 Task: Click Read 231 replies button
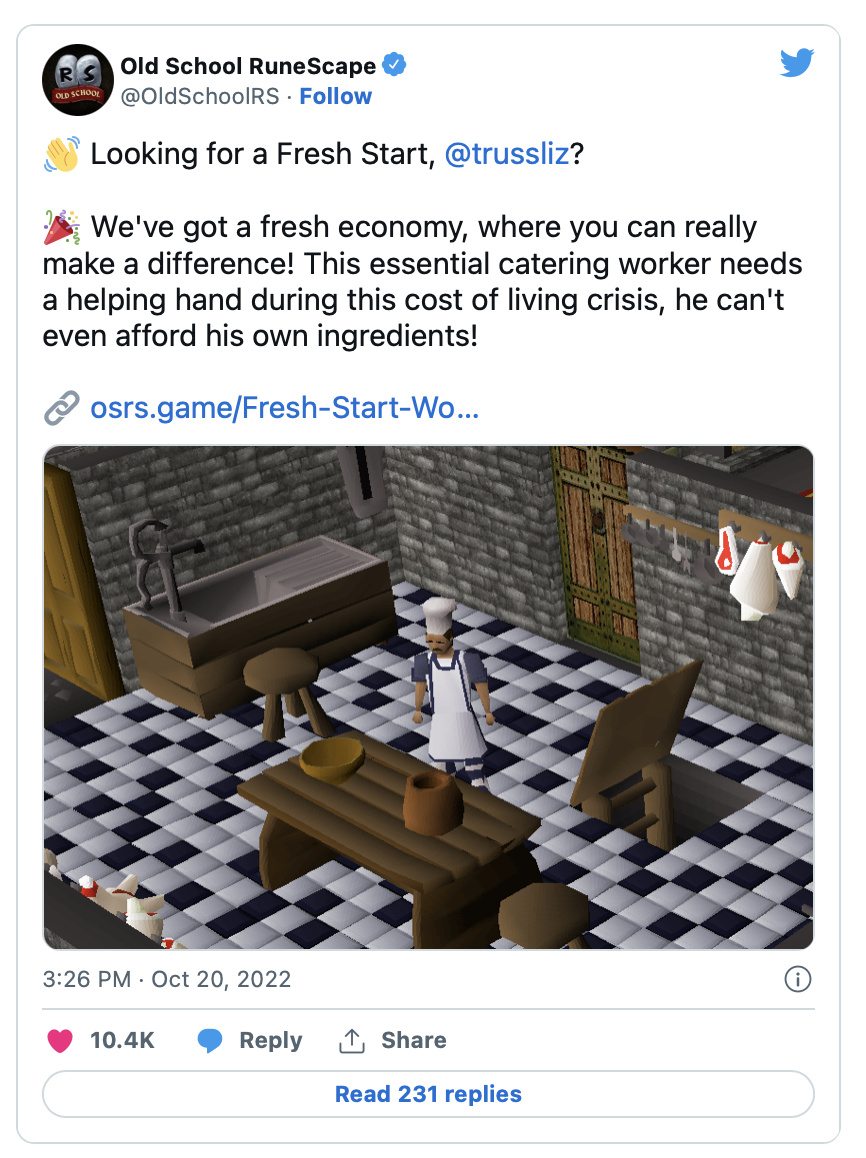[x=428, y=1094]
